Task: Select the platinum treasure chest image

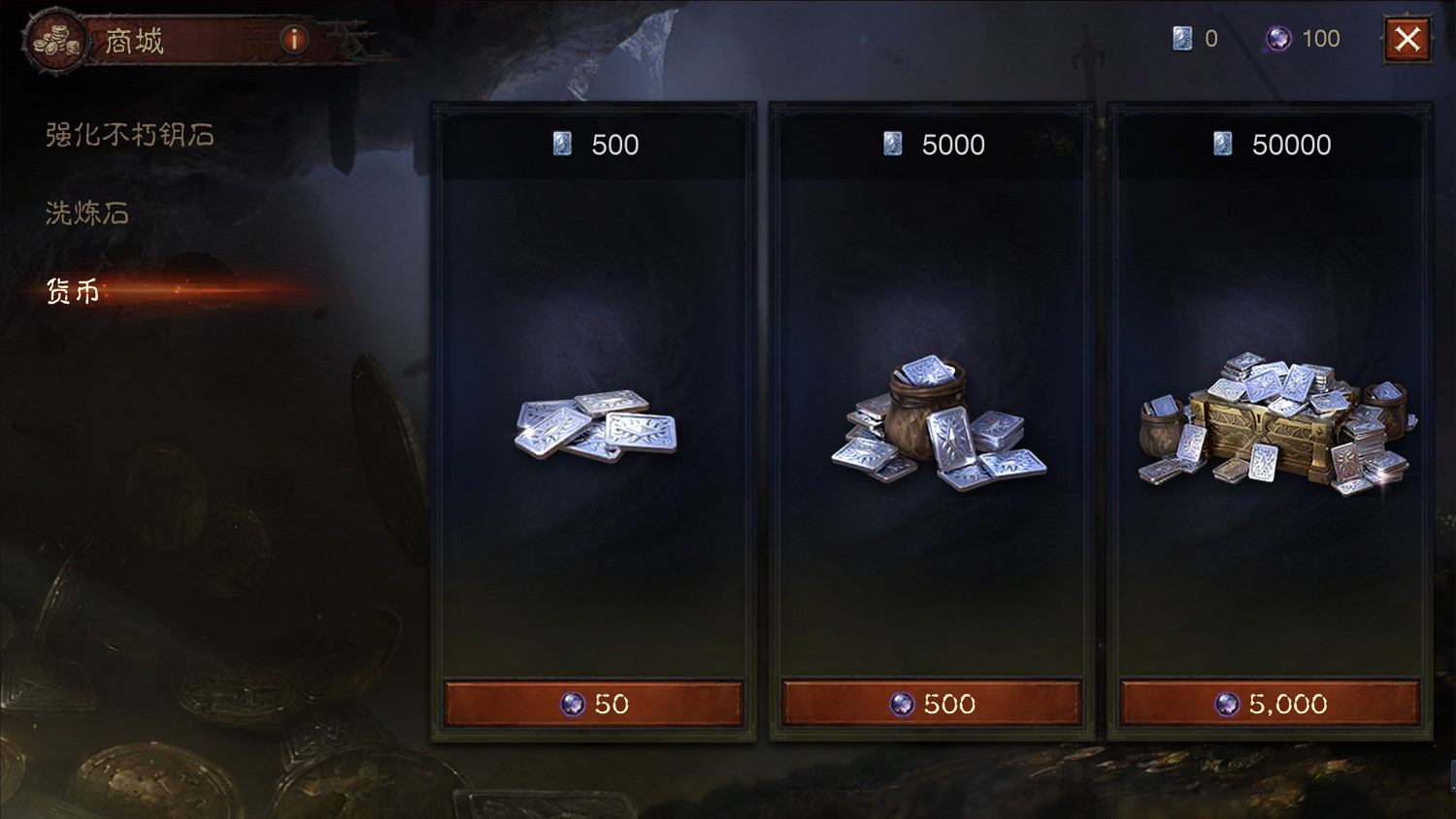Action: (1277, 423)
